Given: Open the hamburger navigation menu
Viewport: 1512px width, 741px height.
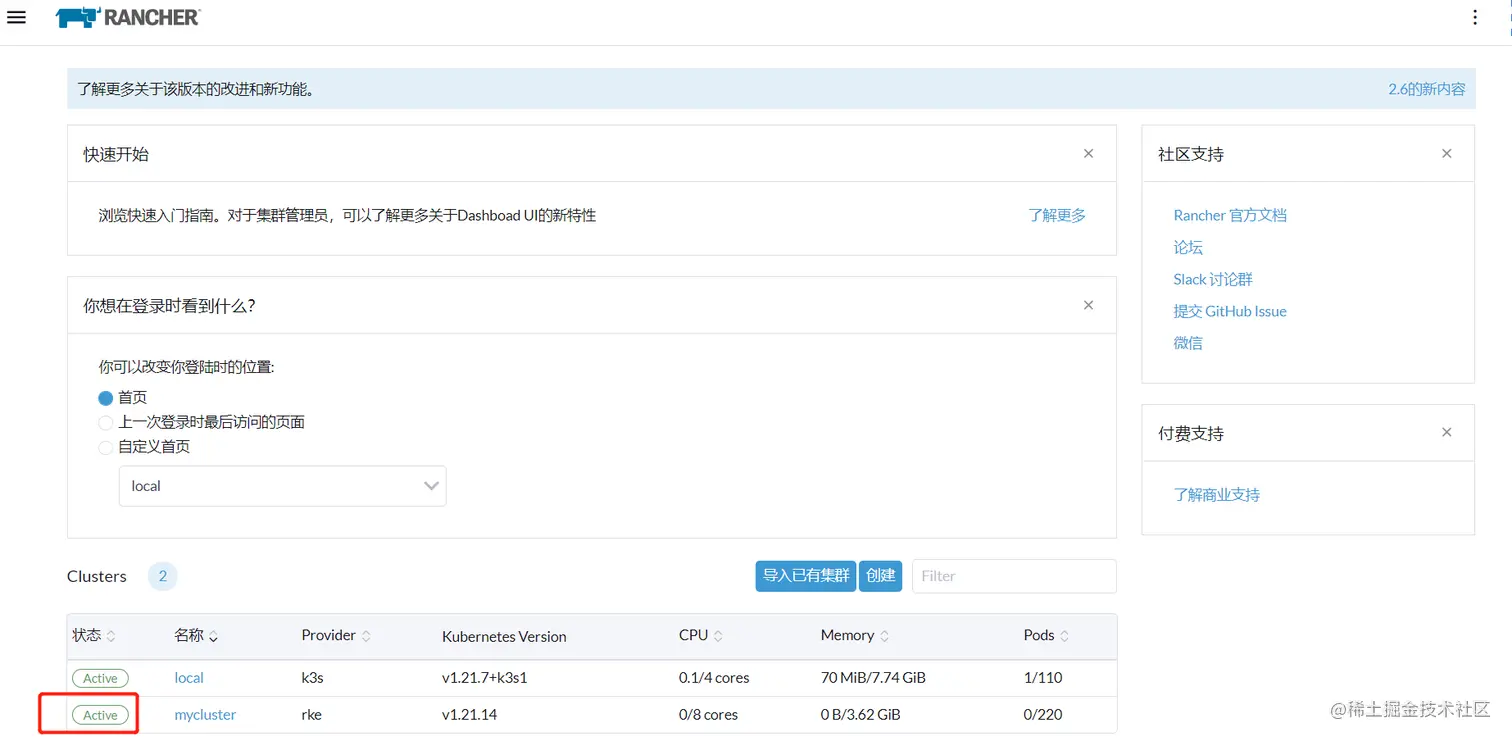Looking at the screenshot, I should (16, 17).
